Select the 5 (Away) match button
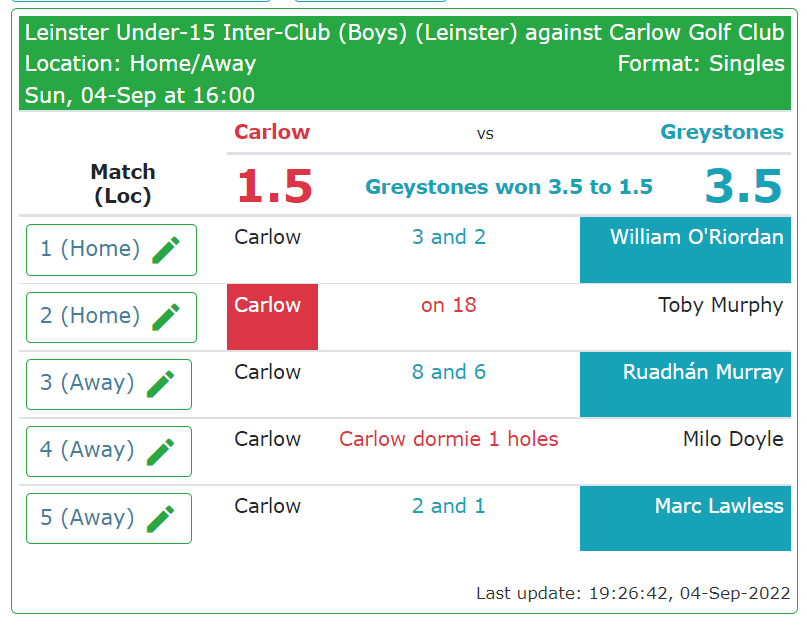 click(109, 518)
